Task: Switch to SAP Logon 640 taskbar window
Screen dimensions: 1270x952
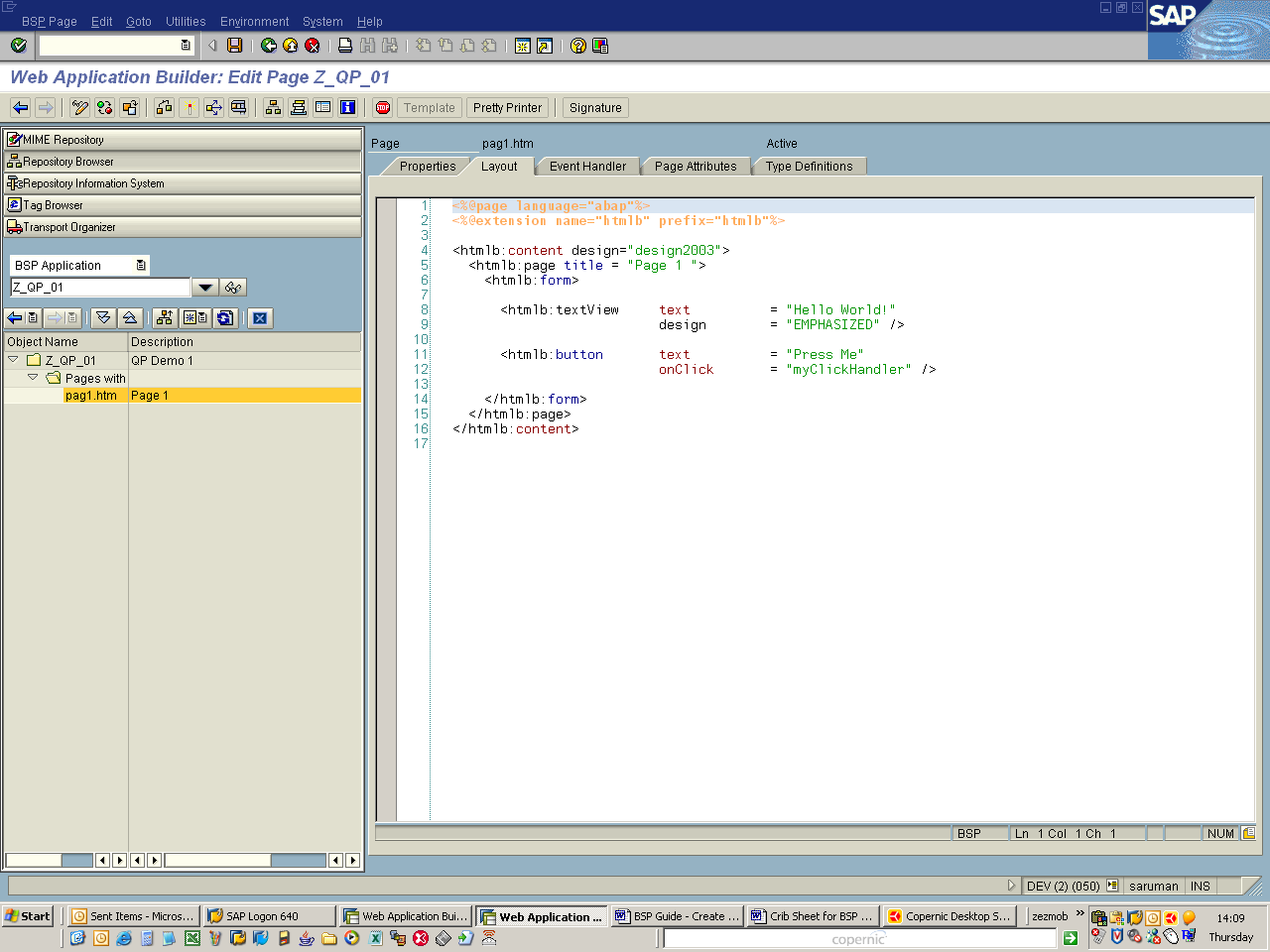Action: pyautogui.click(x=268, y=916)
